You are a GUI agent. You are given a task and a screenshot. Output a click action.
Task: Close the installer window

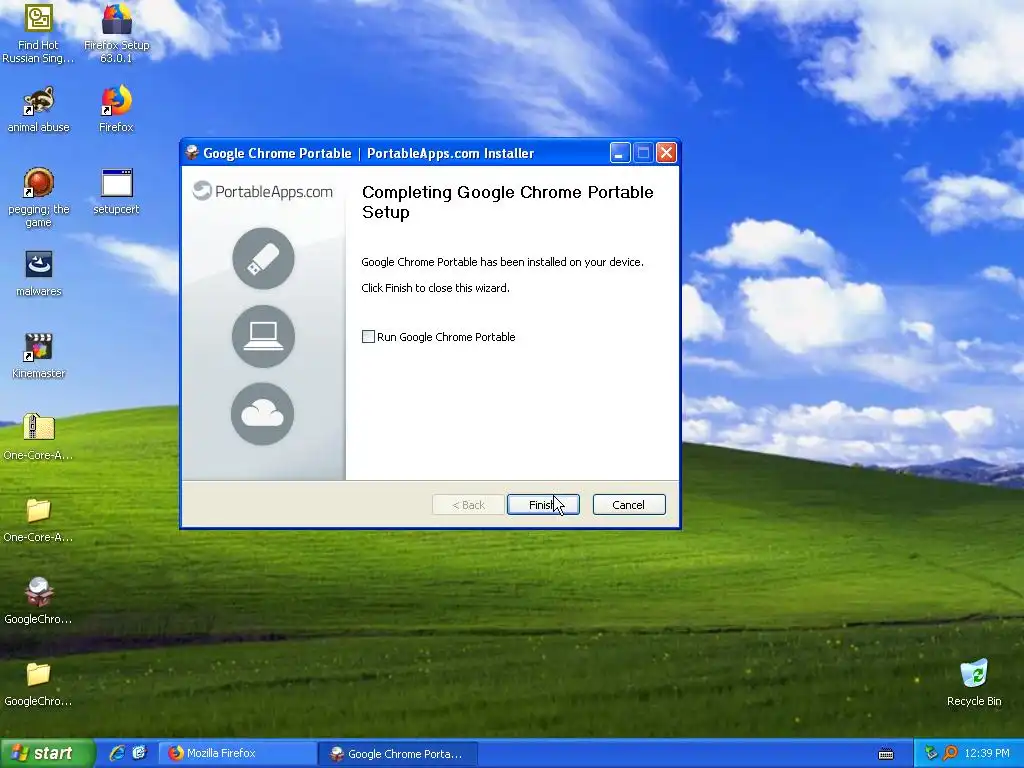666,153
